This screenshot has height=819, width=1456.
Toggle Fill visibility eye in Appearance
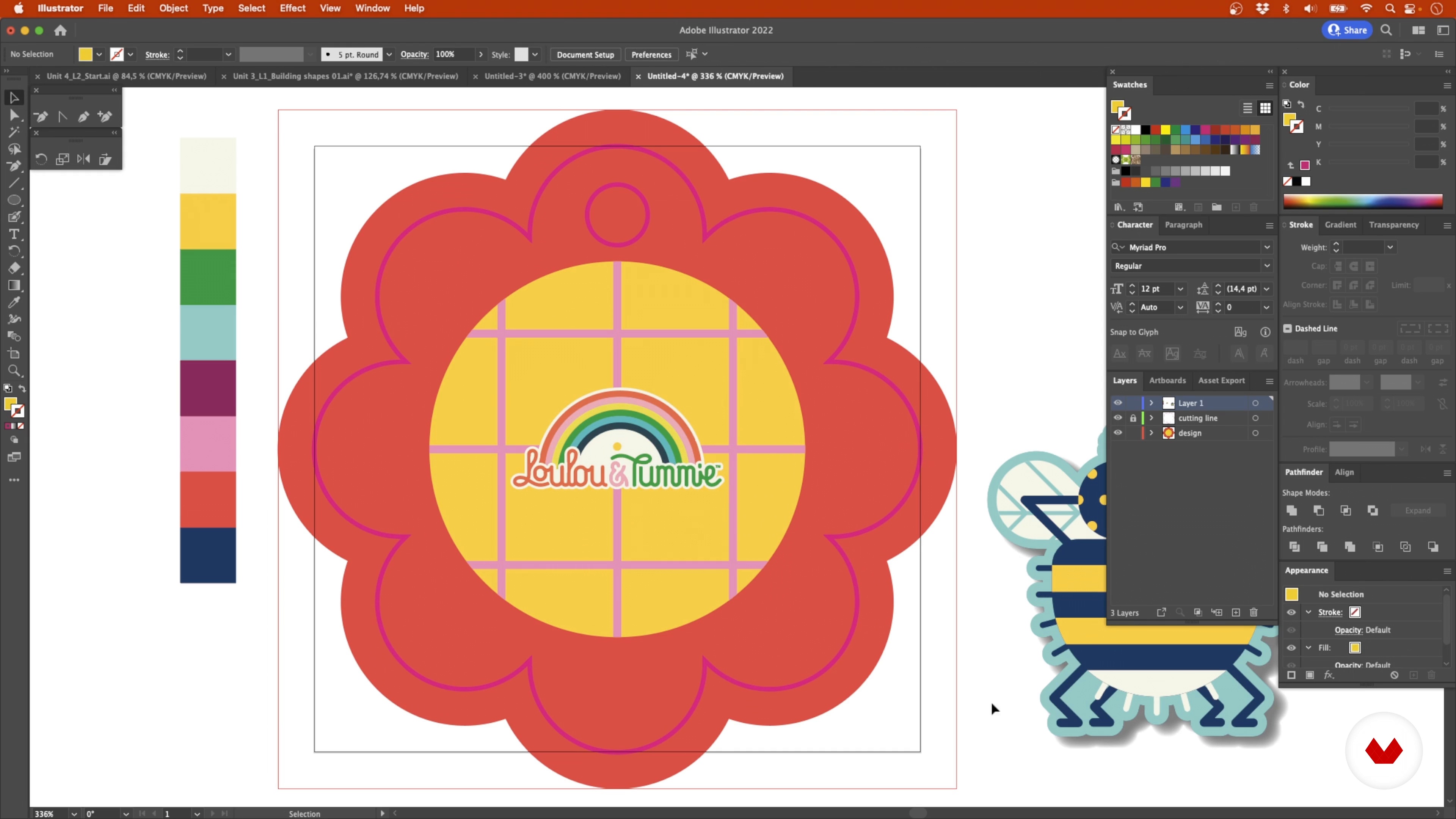coord(1291,648)
